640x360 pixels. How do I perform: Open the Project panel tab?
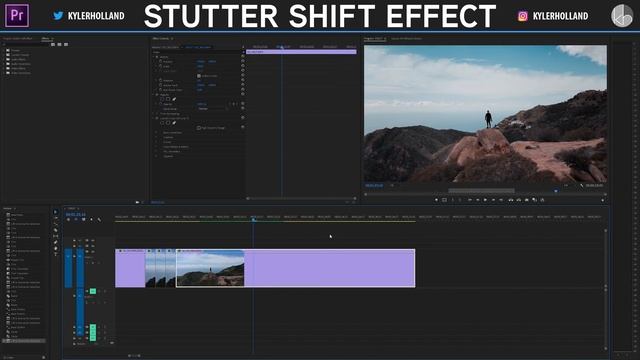(x=17, y=38)
